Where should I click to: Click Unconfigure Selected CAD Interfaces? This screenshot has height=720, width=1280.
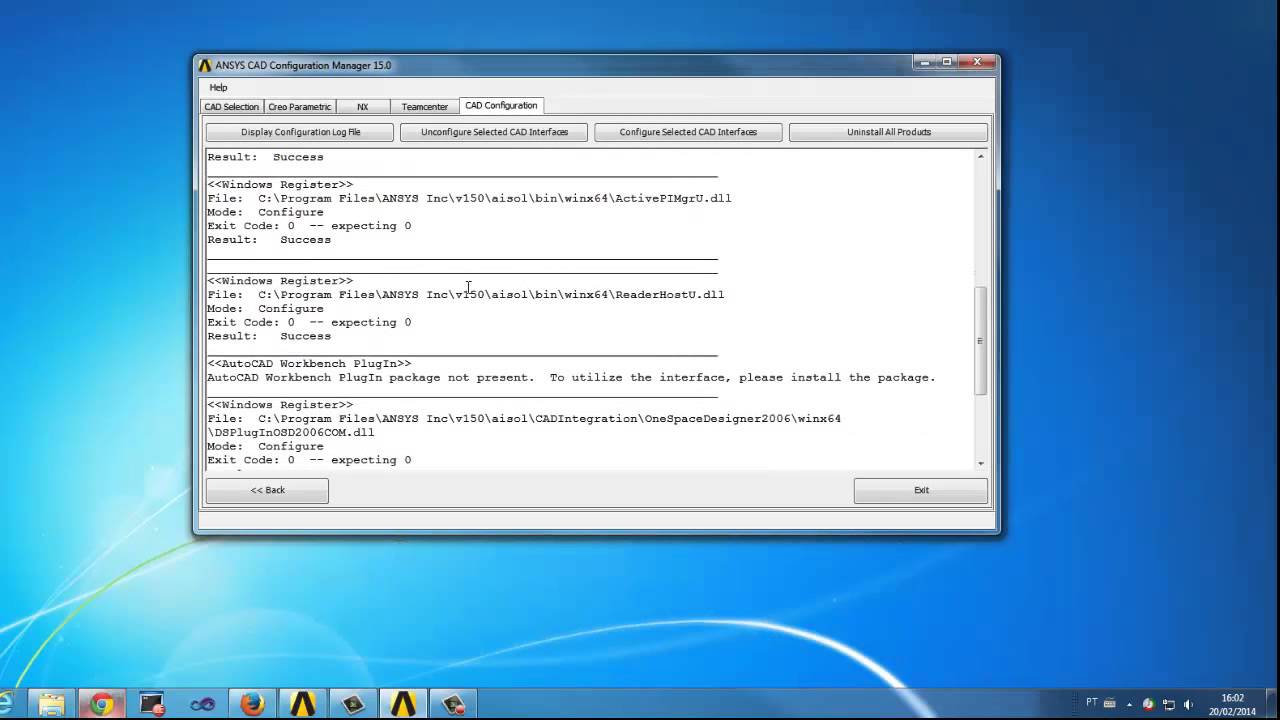tap(494, 132)
